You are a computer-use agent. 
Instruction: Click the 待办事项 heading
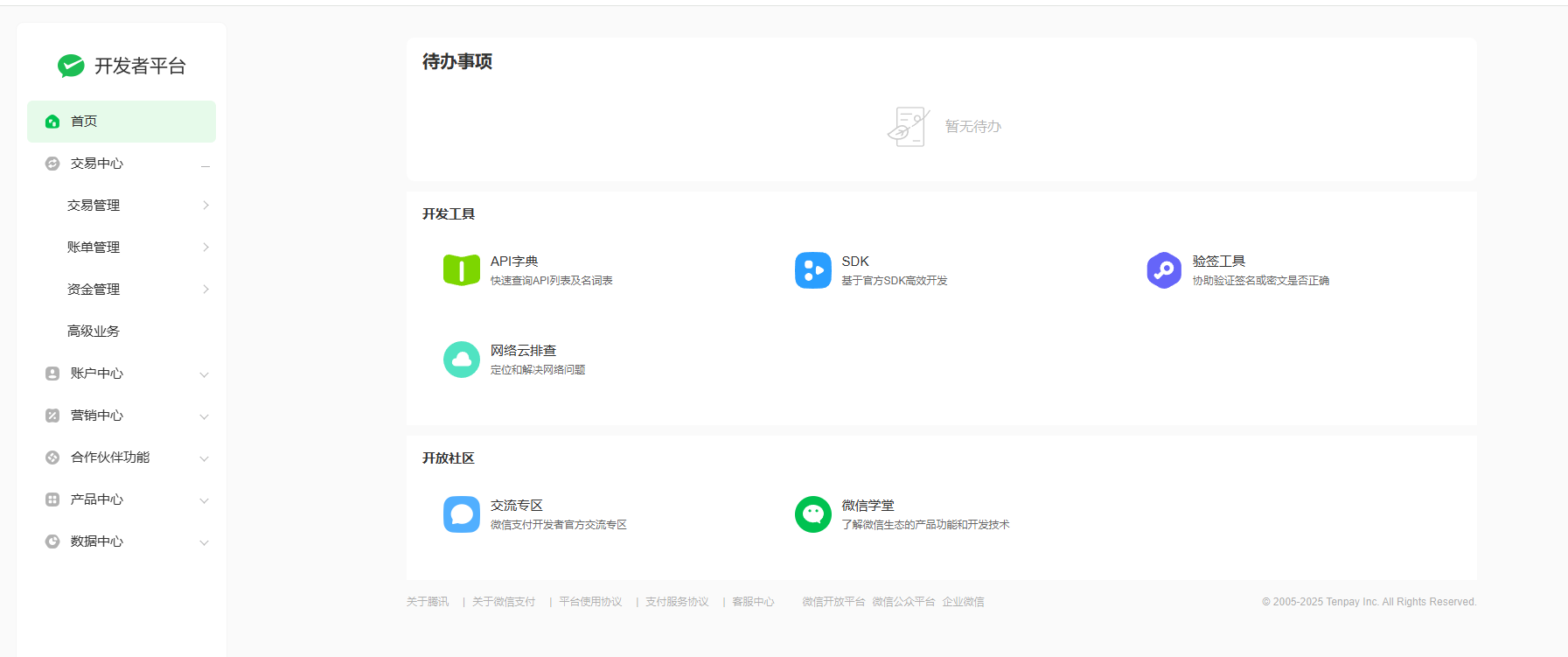457,61
